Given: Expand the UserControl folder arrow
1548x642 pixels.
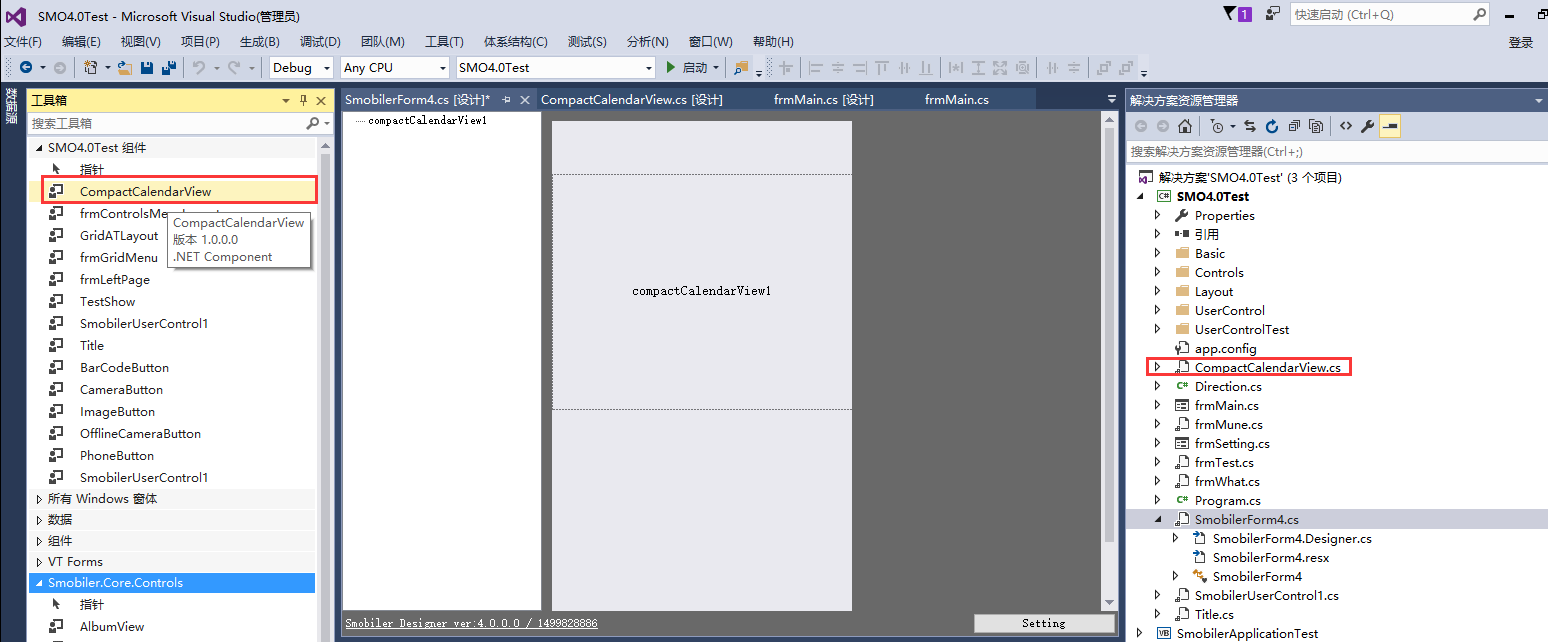Looking at the screenshot, I should coord(1158,310).
